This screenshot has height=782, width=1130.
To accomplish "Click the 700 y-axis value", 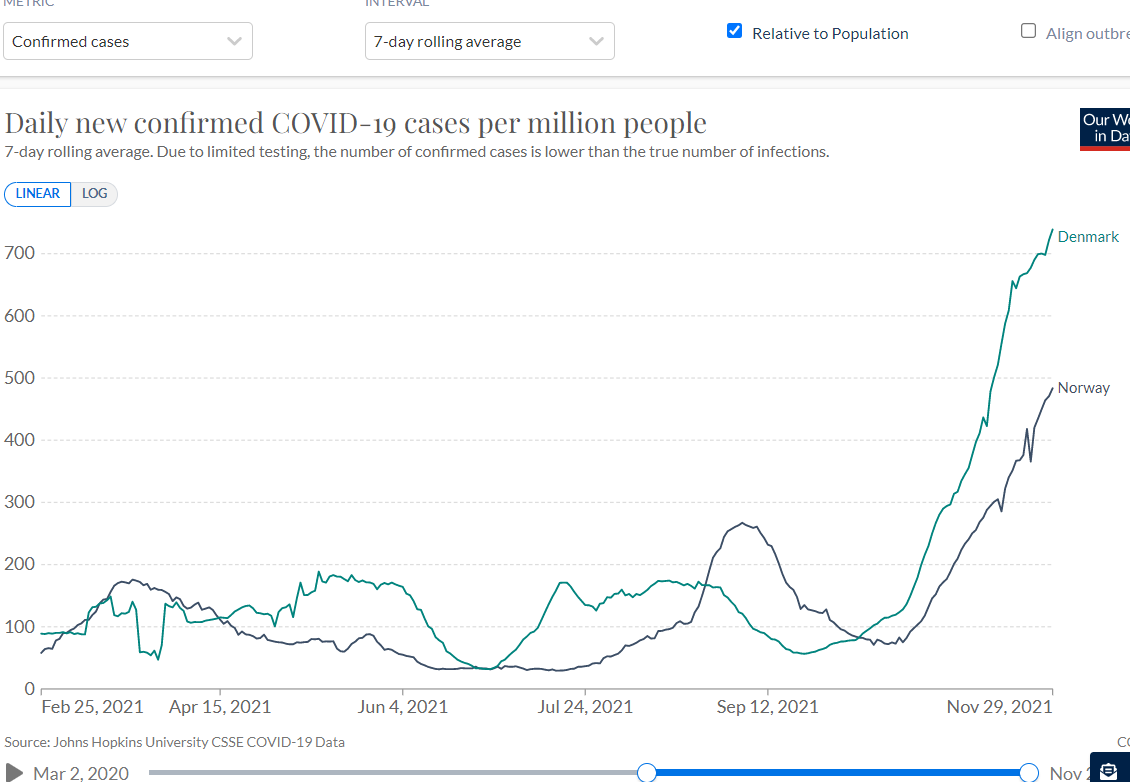I will (x=20, y=253).
